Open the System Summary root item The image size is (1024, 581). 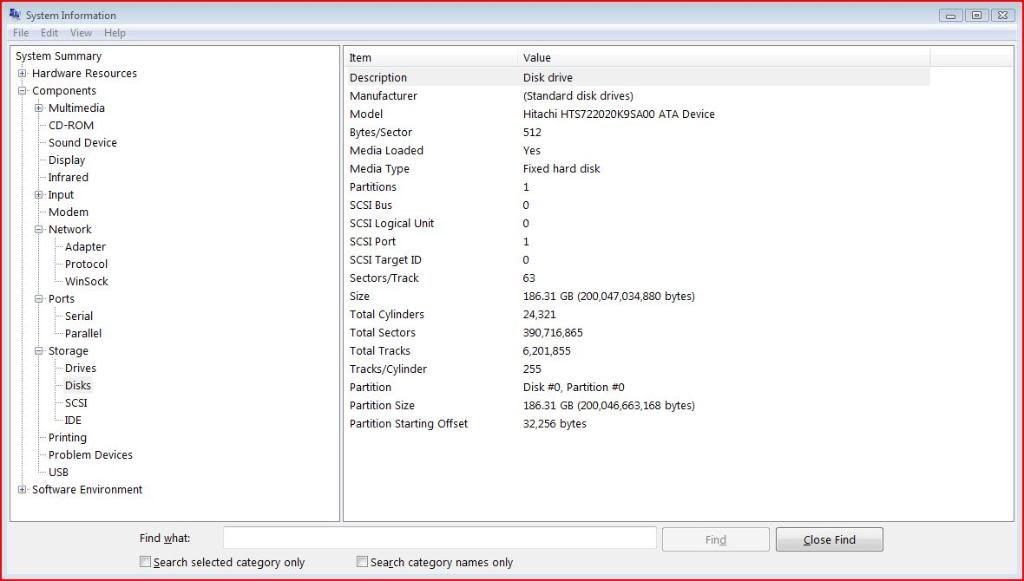click(x=58, y=56)
